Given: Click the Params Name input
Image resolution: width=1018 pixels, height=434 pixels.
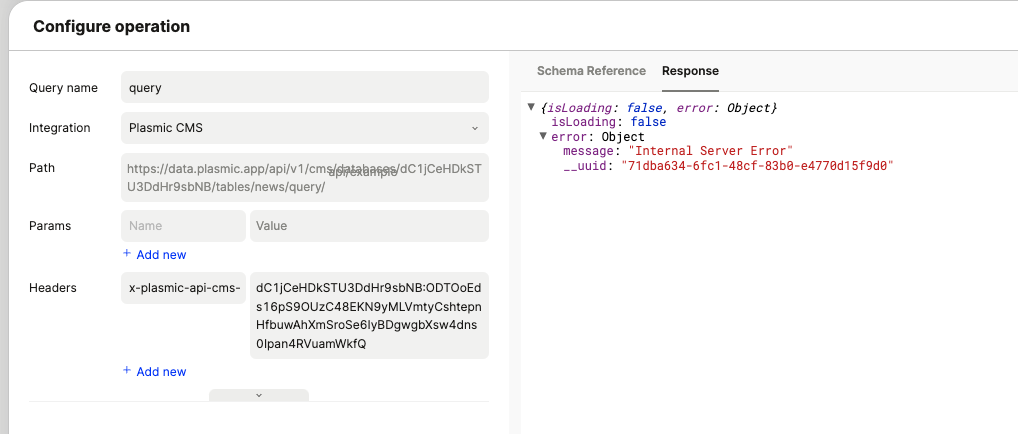Looking at the screenshot, I should pyautogui.click(x=183, y=226).
